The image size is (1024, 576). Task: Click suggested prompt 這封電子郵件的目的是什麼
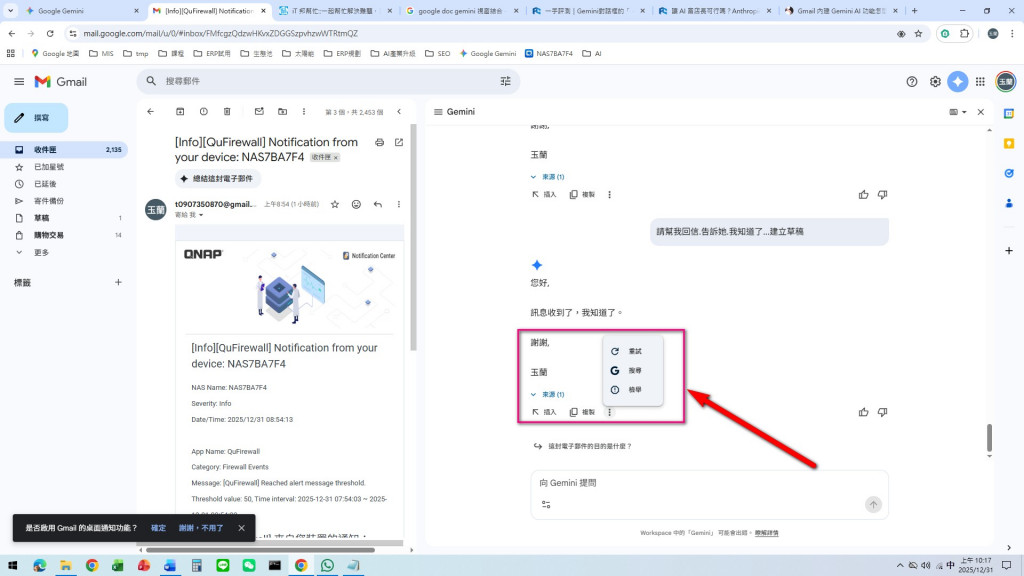click(x=583, y=446)
